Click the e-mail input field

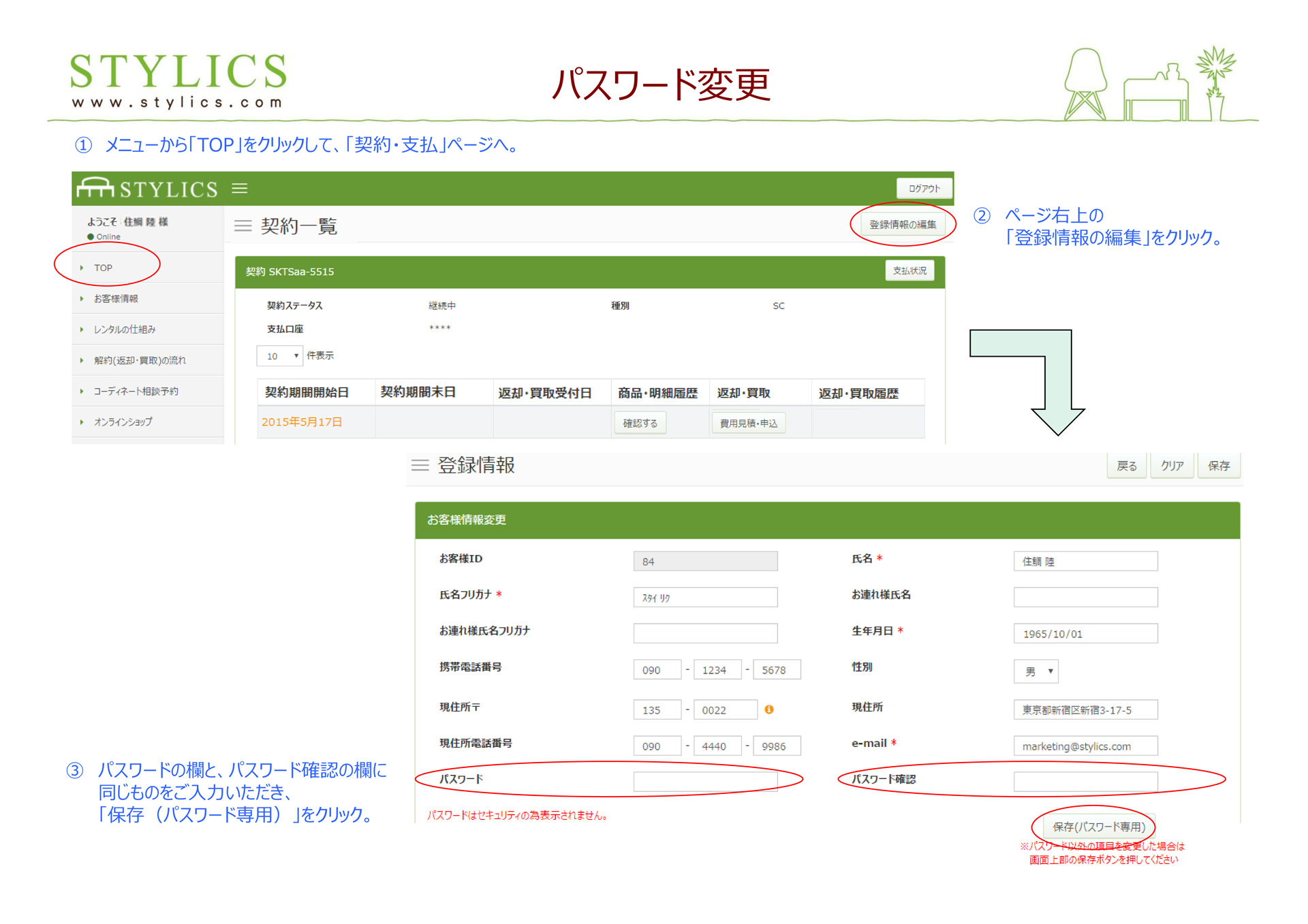click(1085, 746)
